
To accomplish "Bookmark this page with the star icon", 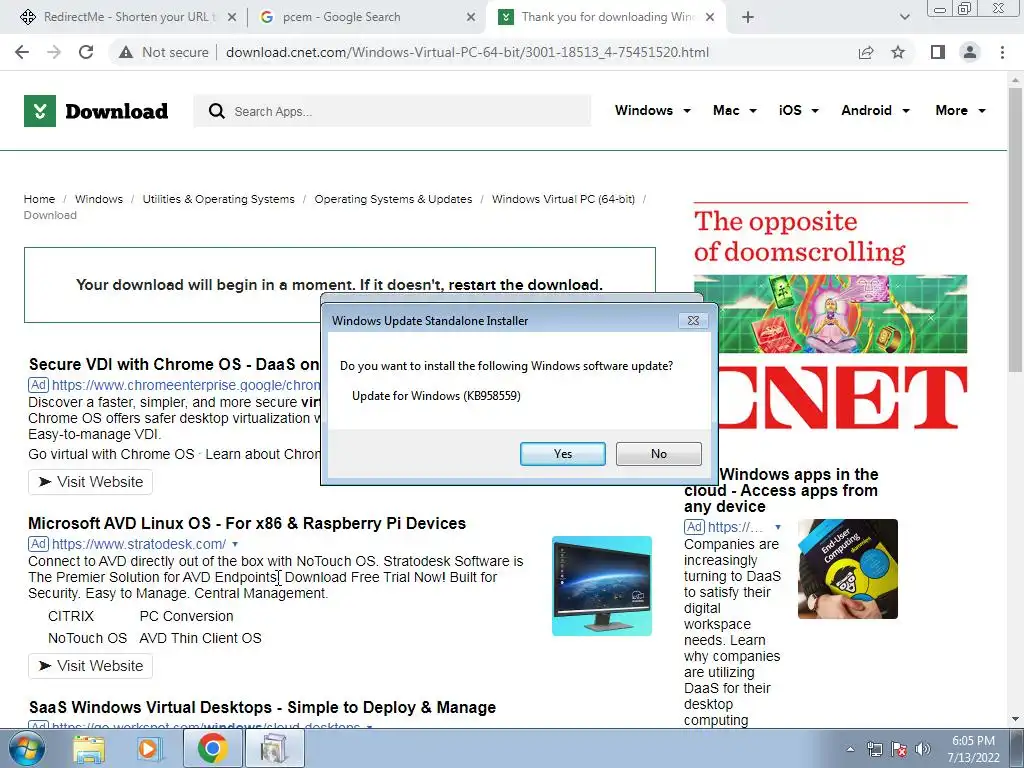I will (x=898, y=52).
